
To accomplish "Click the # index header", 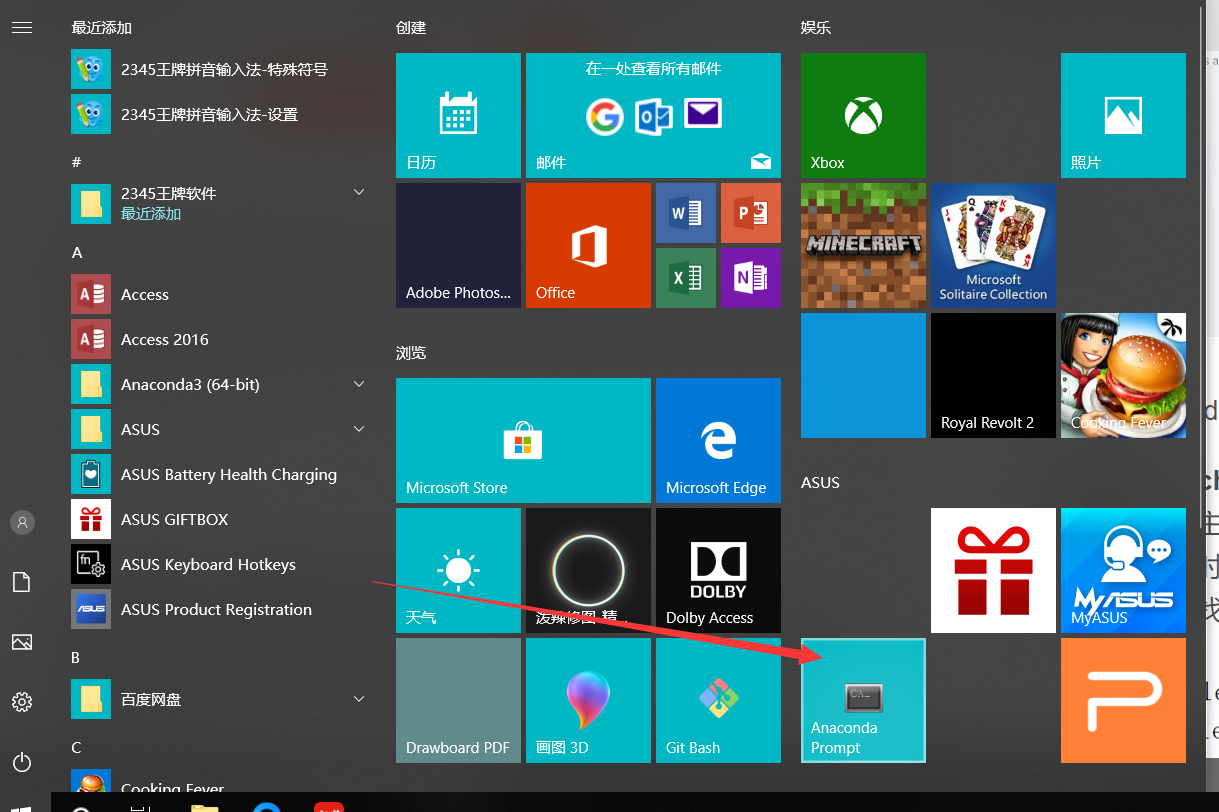I will 76,162.
